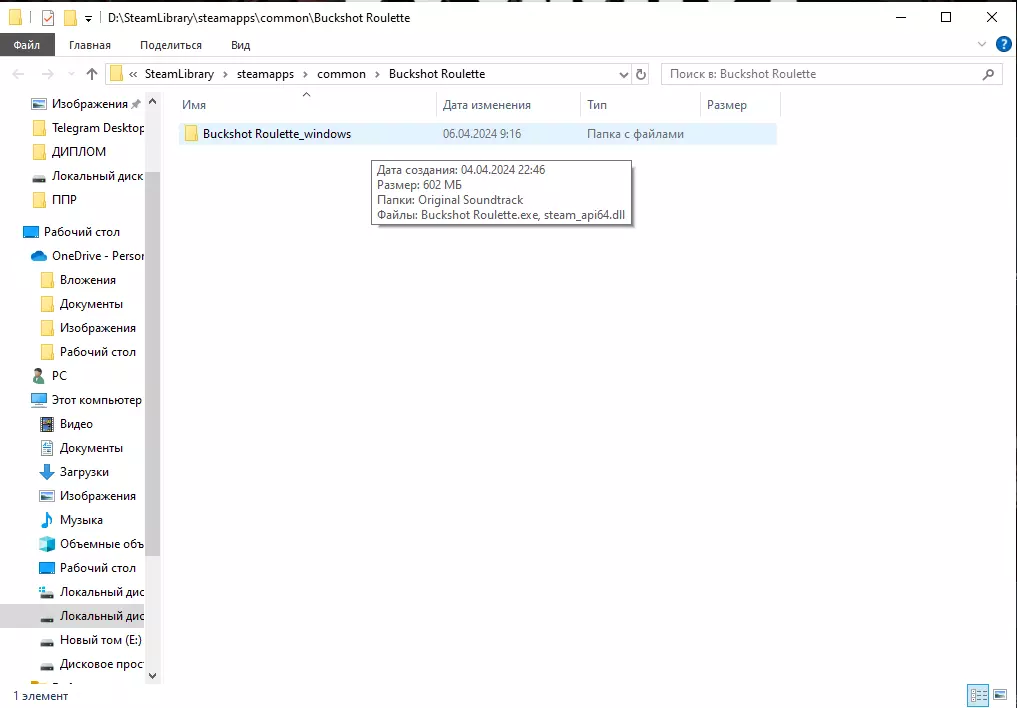The height and width of the screenshot is (708, 1017).
Task: Open the recent locations dropdown arrow
Action: (71, 74)
